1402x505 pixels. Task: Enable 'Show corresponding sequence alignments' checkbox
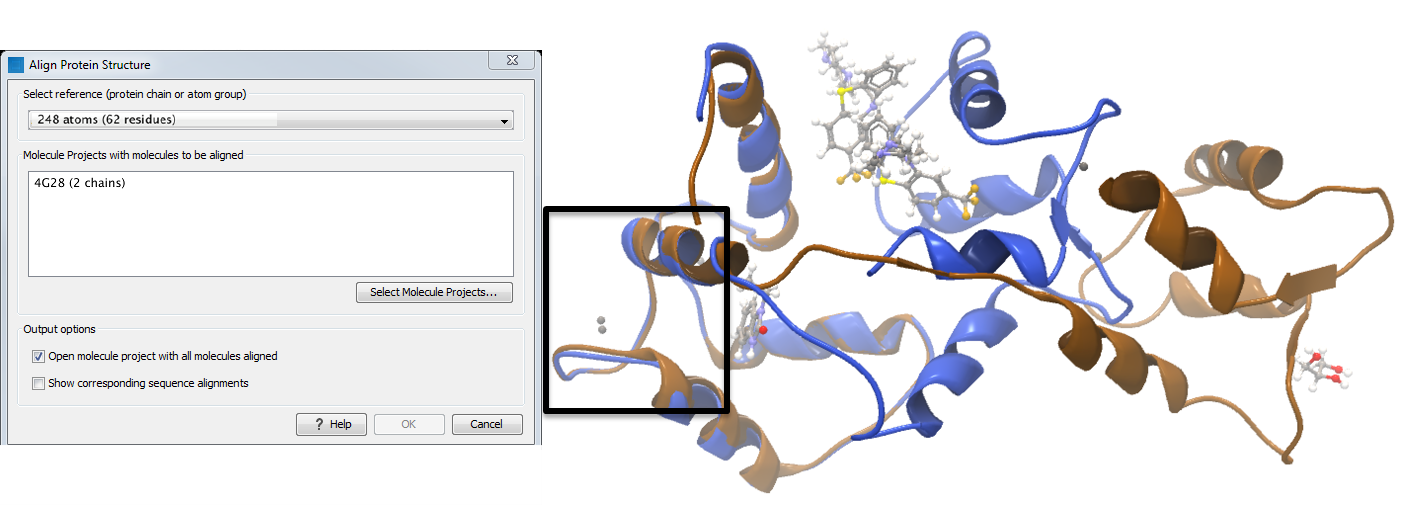coord(39,383)
